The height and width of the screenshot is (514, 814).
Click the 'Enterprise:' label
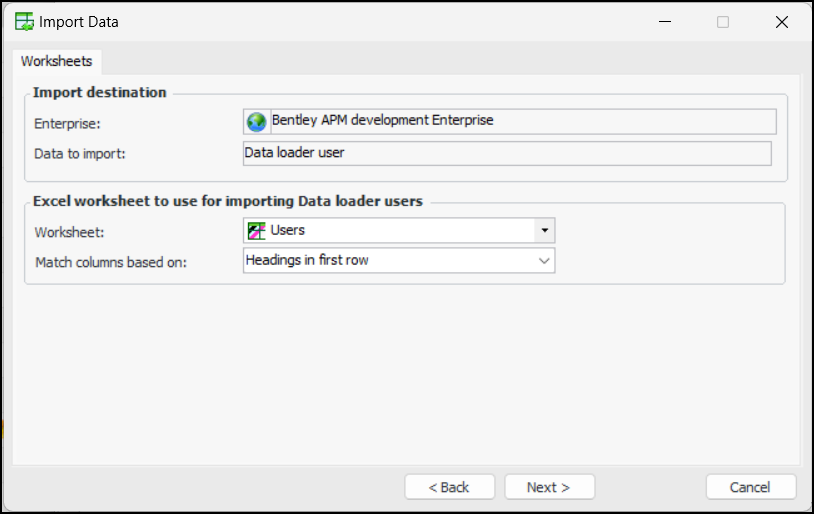pyautogui.click(x=67, y=124)
